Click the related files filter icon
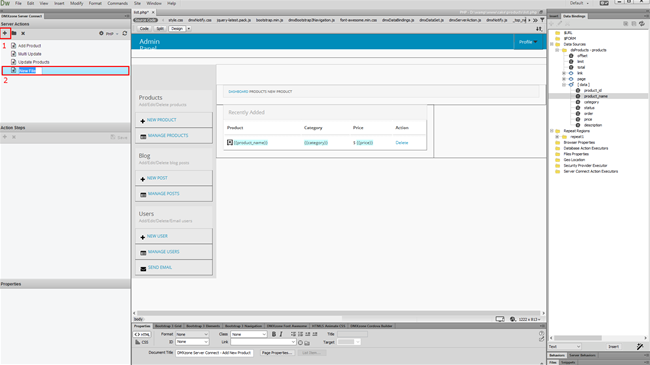The image size is (650, 365). click(542, 20)
